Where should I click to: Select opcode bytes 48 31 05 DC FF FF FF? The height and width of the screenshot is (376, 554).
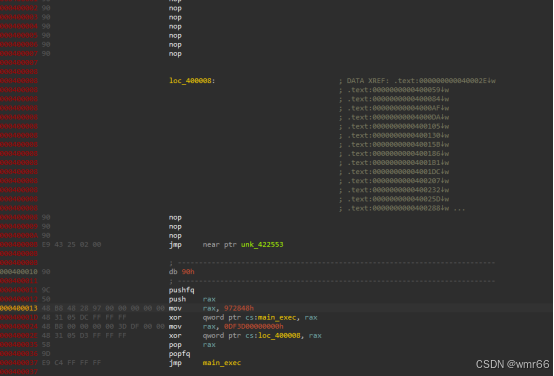coord(84,318)
